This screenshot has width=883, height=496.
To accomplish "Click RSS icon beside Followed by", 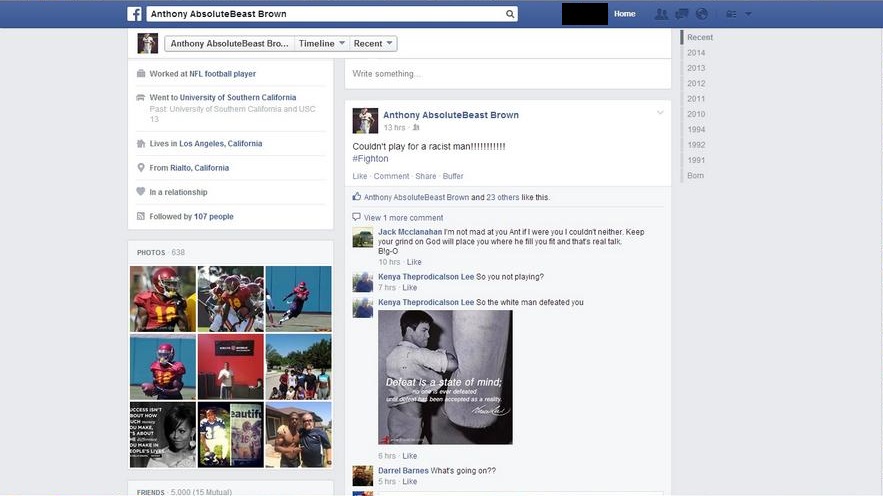I will click(141, 216).
